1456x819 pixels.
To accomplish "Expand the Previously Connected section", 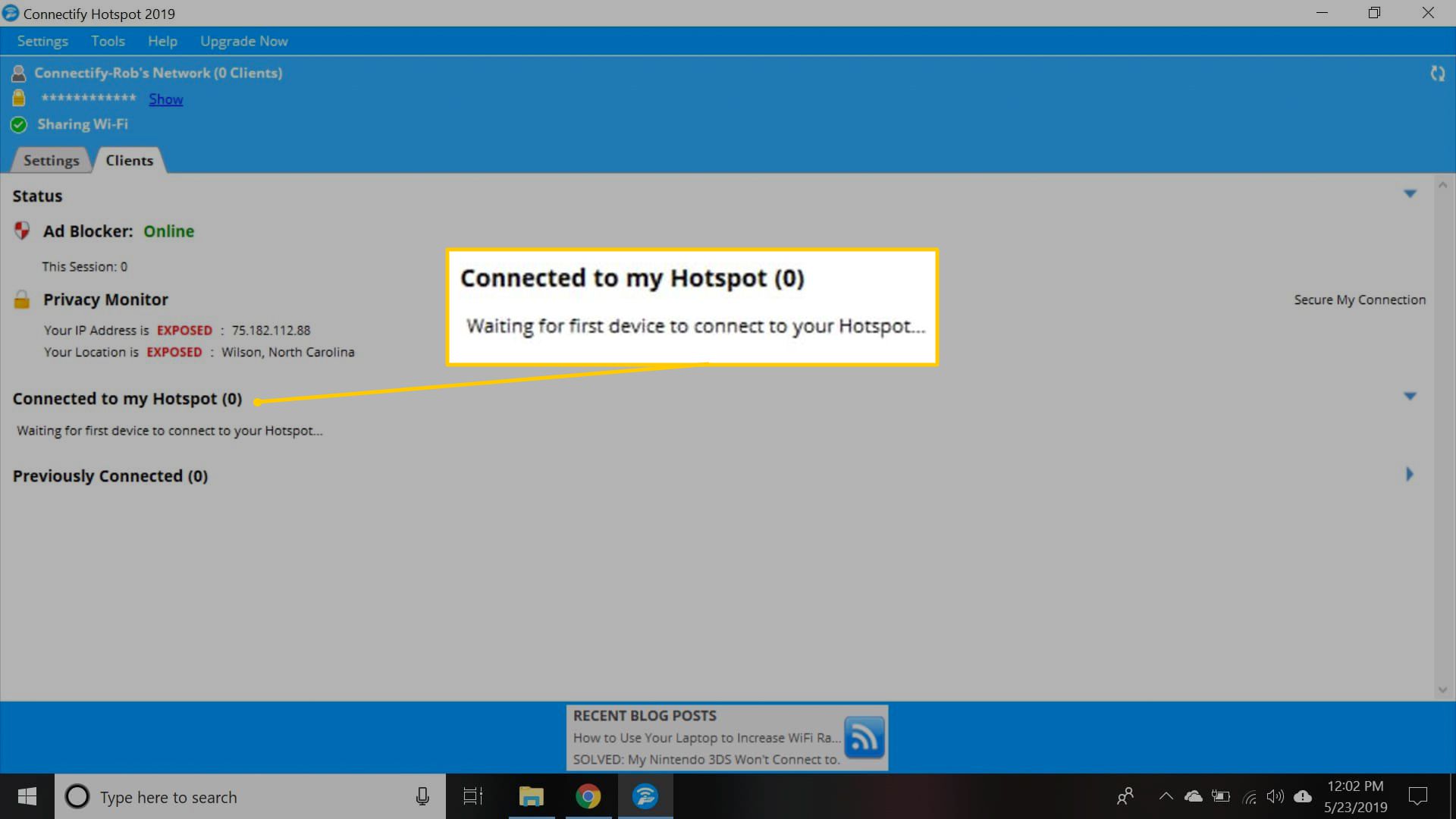I will 1409,473.
